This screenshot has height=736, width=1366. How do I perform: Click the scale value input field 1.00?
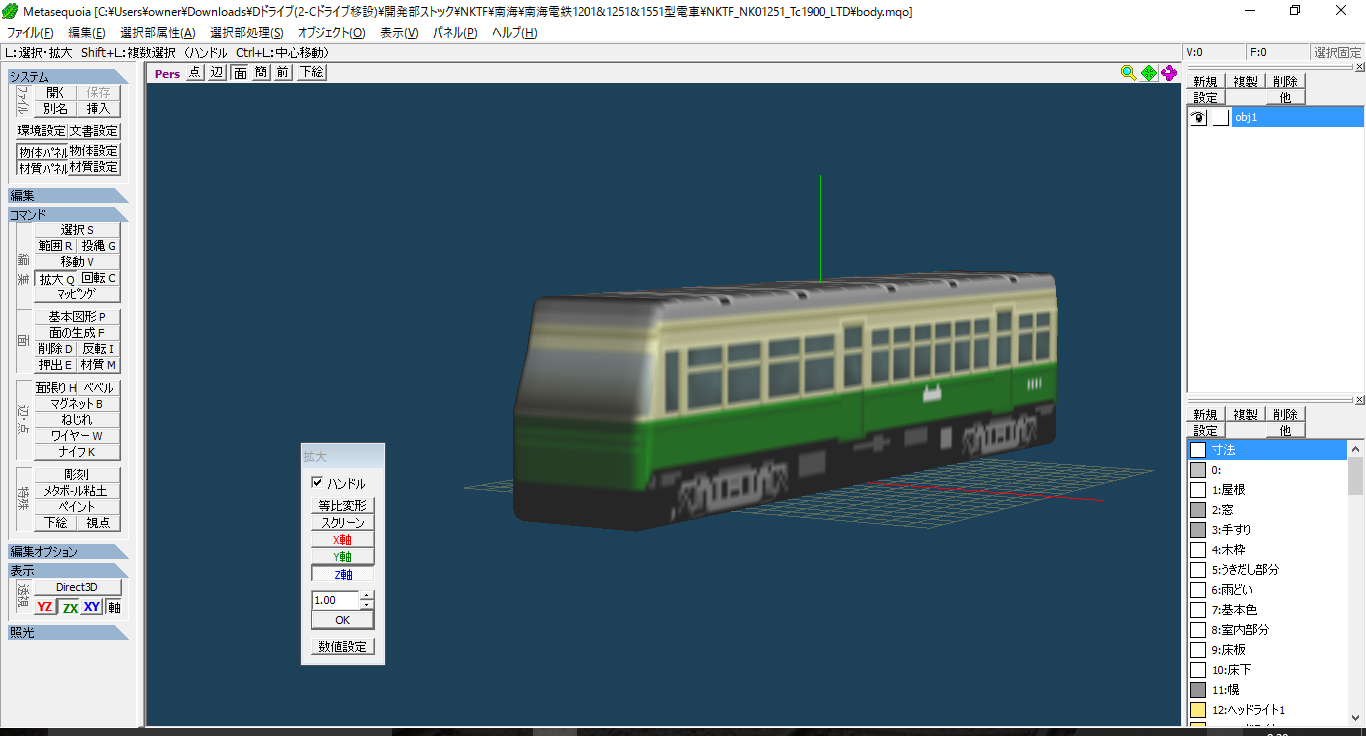[335, 601]
